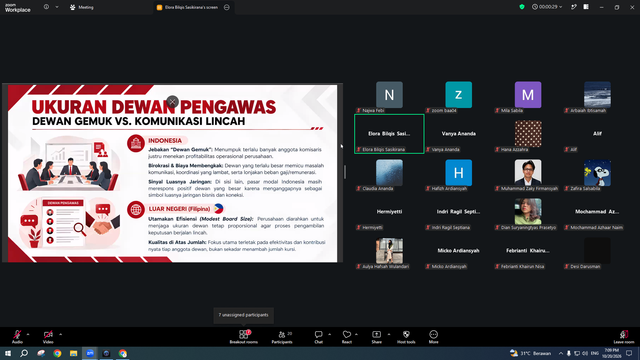Select Hermiyetti's participant tile
Viewport: 640px width, 360px height.
coord(389,212)
